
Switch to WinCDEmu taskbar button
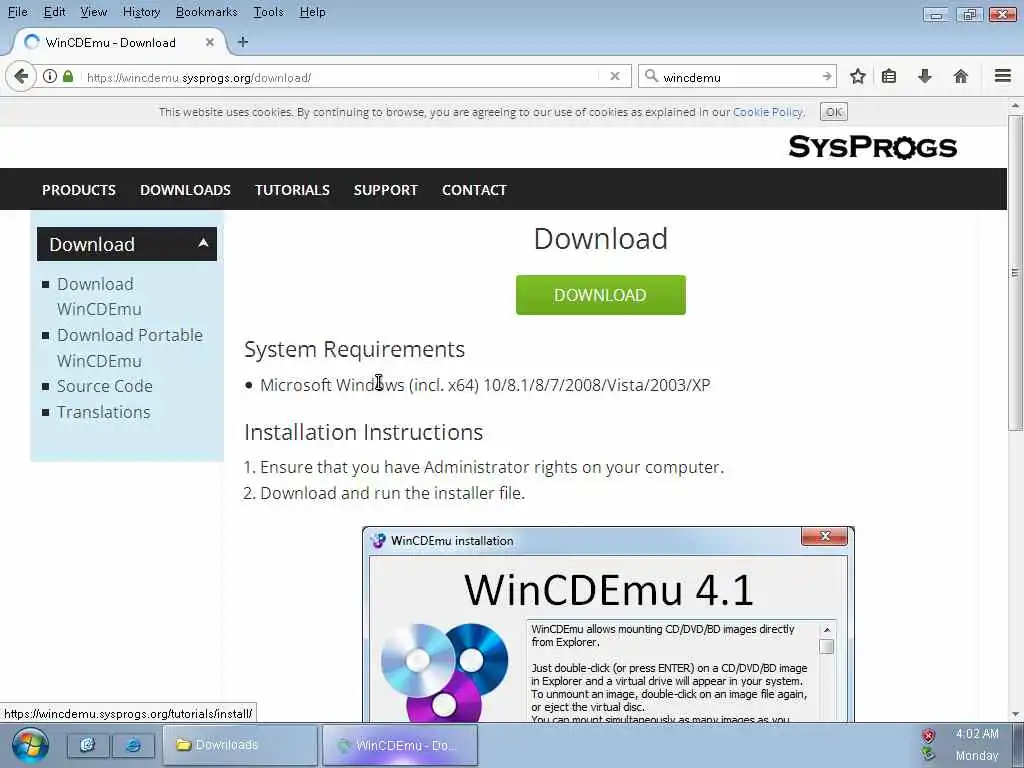pos(400,745)
